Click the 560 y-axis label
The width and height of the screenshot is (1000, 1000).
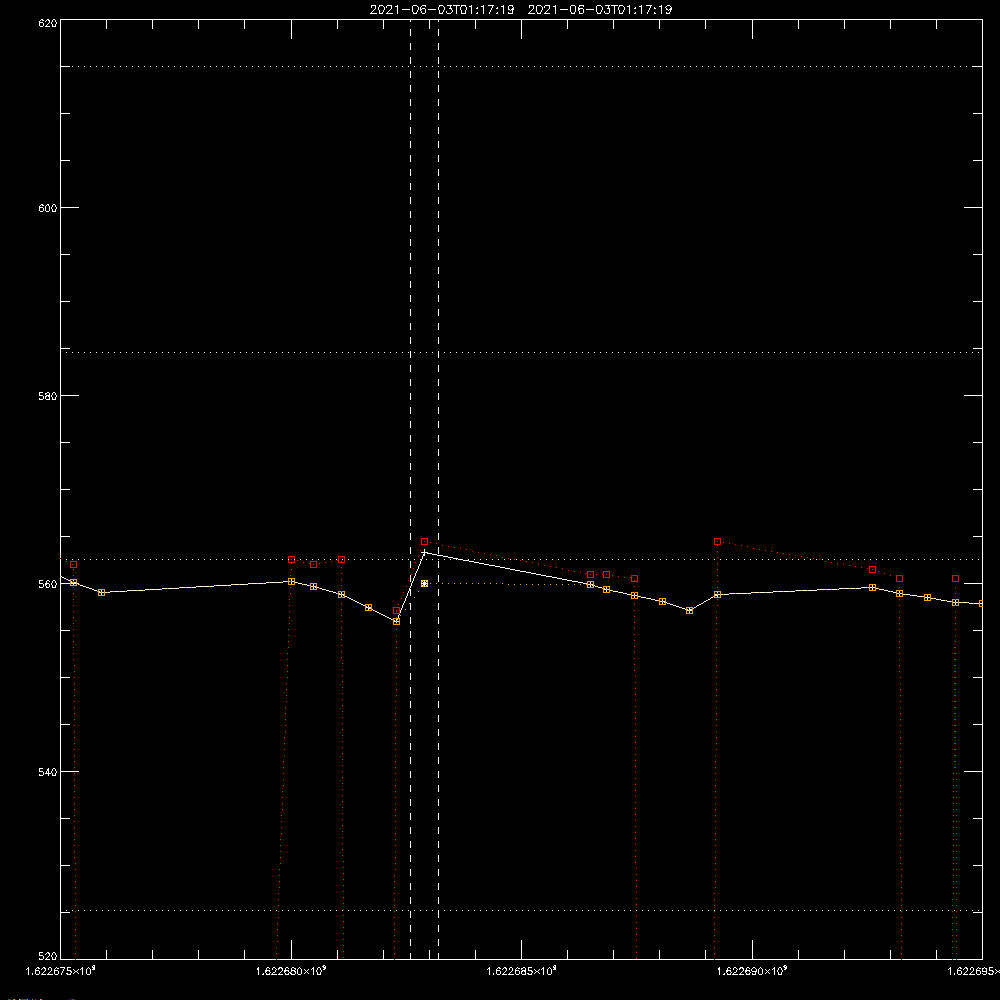pos(48,584)
